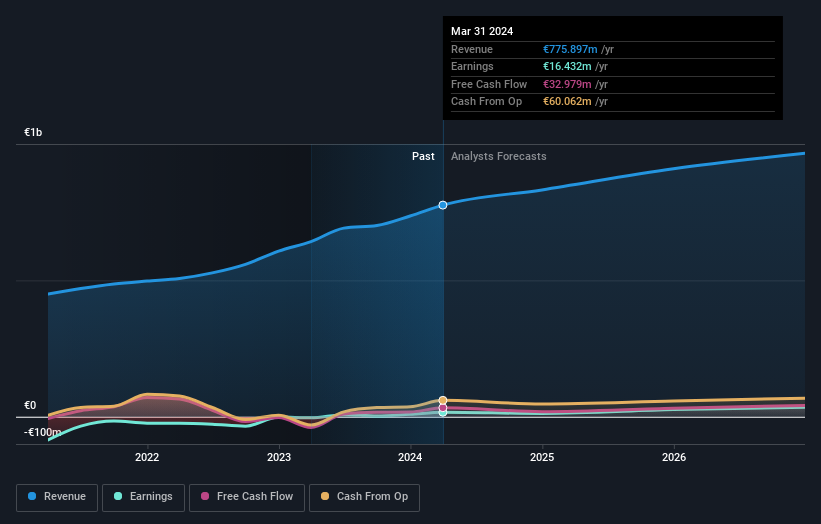The width and height of the screenshot is (821, 524).
Task: Toggle the Earnings legend series
Action: pyautogui.click(x=143, y=497)
